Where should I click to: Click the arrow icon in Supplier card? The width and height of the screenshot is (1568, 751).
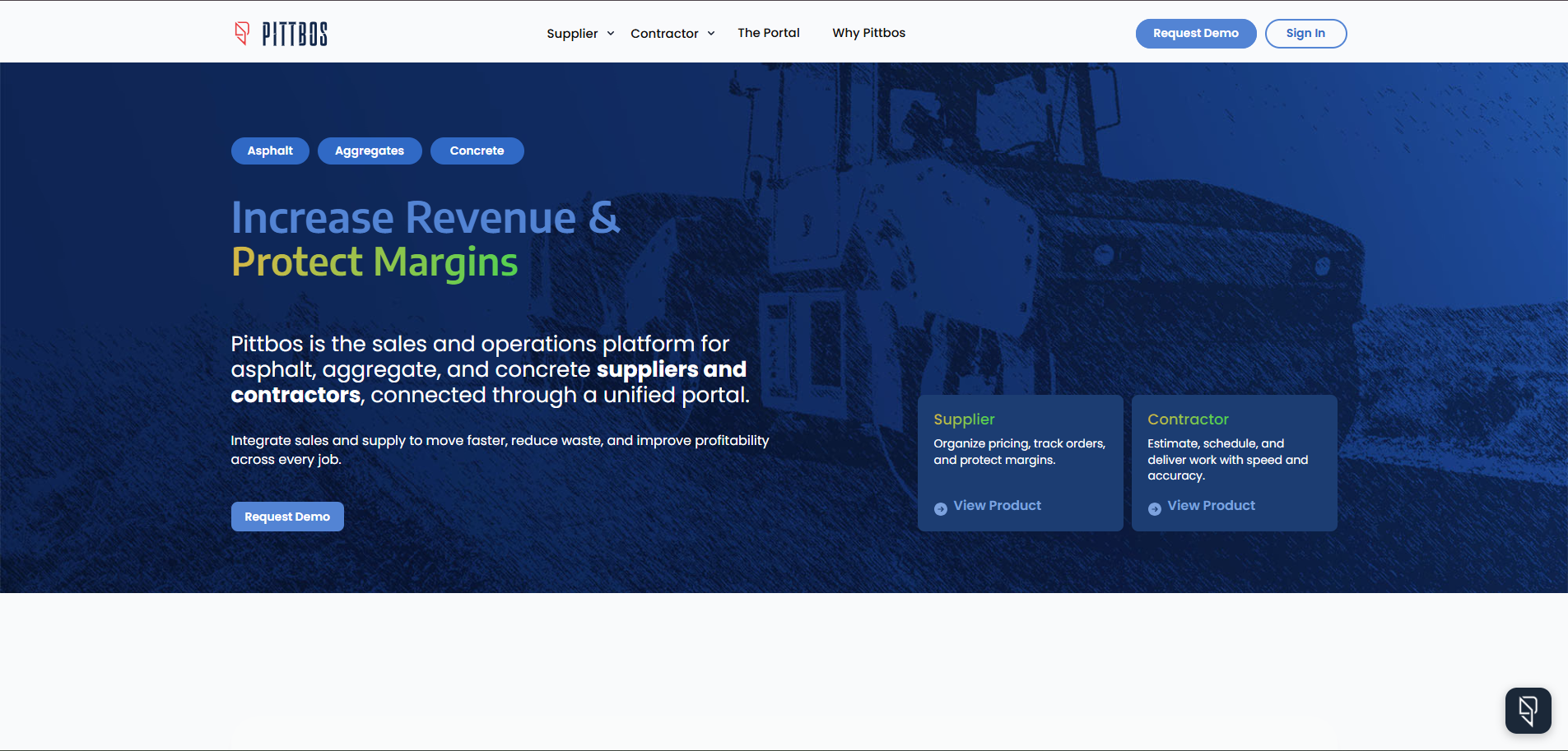(941, 509)
